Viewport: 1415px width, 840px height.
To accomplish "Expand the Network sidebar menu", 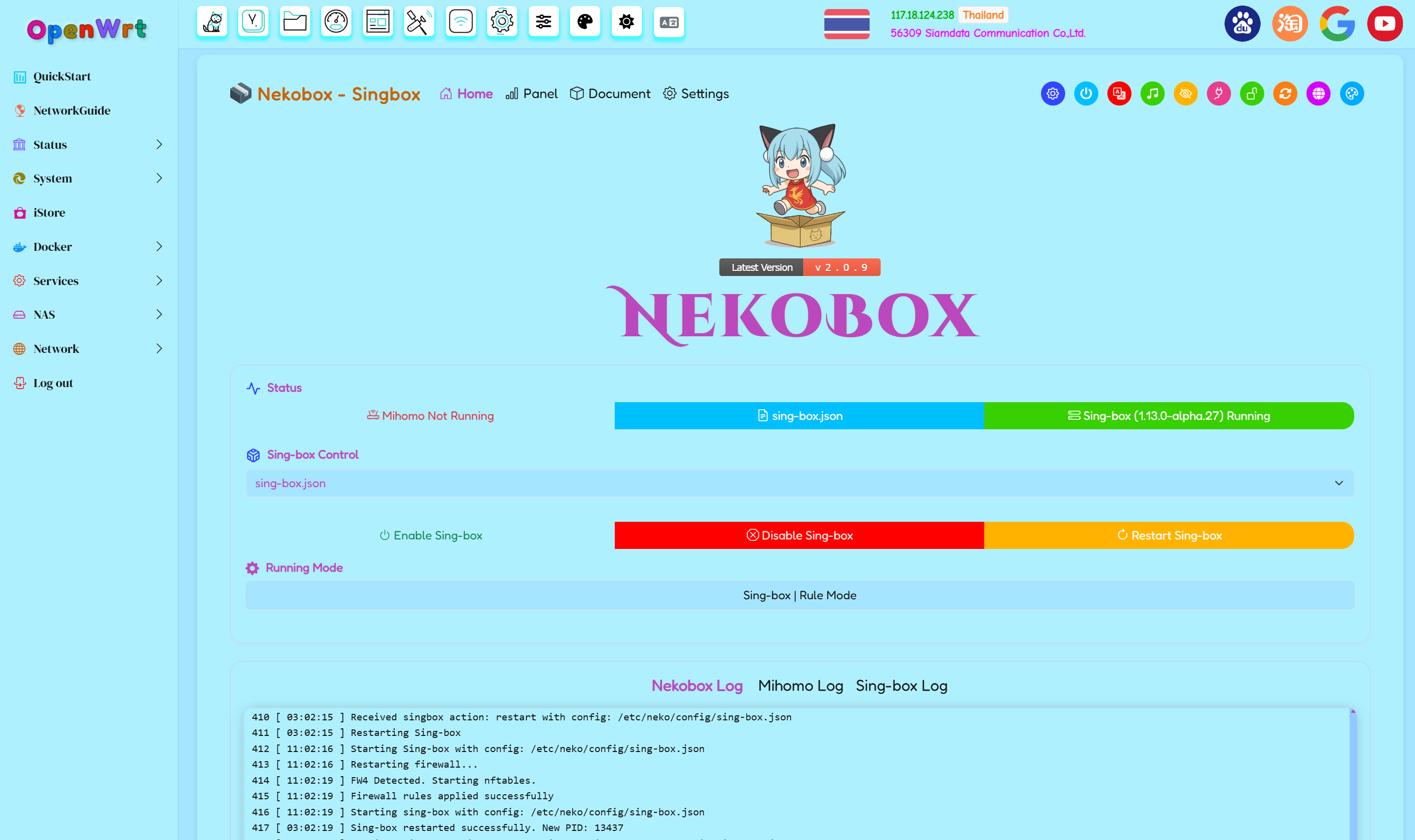I will coord(88,349).
